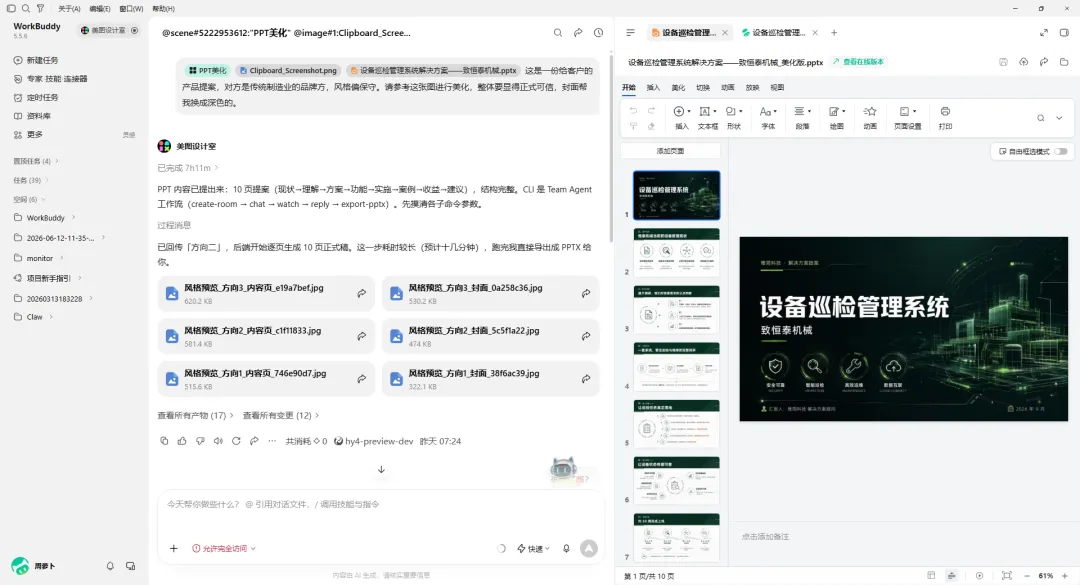Dislike the reply with thumbs down
This screenshot has width=1080, height=585.
click(200, 441)
